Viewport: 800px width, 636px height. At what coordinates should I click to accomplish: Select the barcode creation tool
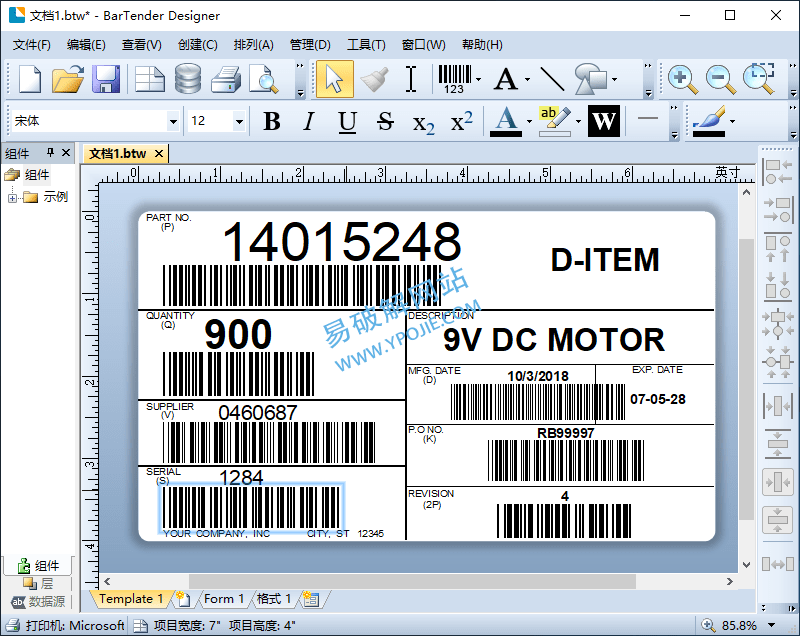(455, 79)
